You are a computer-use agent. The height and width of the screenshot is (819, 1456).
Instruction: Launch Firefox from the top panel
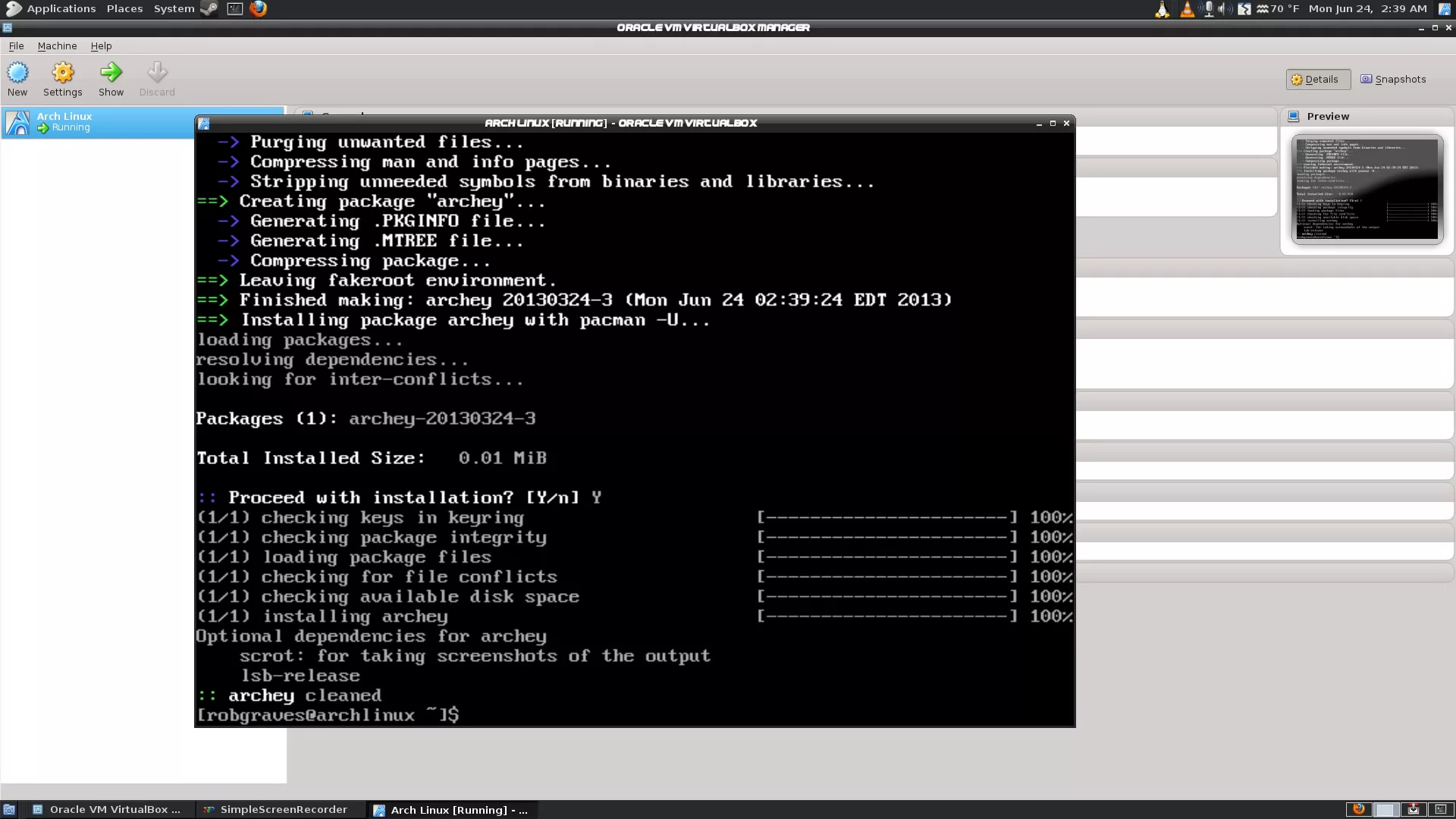259,8
